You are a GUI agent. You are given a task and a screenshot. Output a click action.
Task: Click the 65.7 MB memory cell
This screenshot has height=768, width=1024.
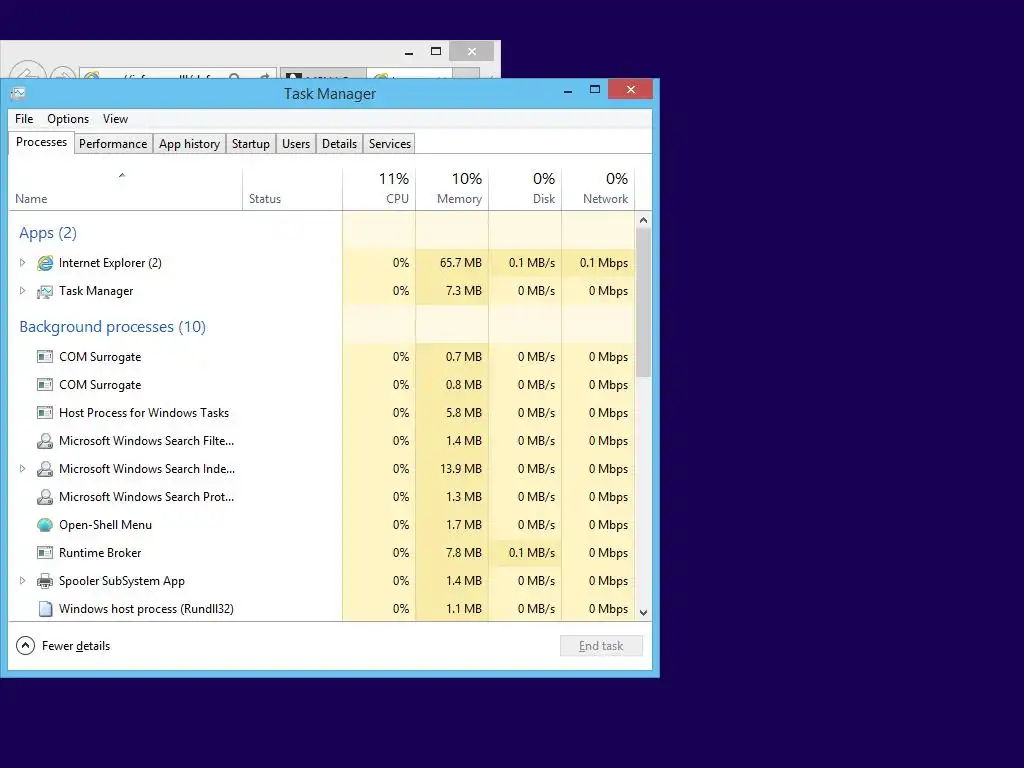tap(452, 263)
